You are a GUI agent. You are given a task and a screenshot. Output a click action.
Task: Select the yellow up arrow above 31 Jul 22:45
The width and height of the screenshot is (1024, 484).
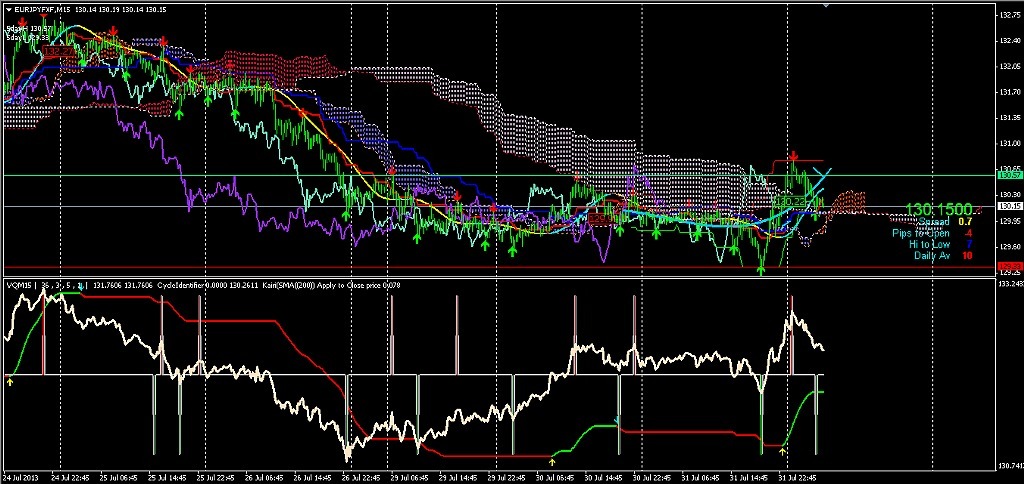click(x=784, y=451)
